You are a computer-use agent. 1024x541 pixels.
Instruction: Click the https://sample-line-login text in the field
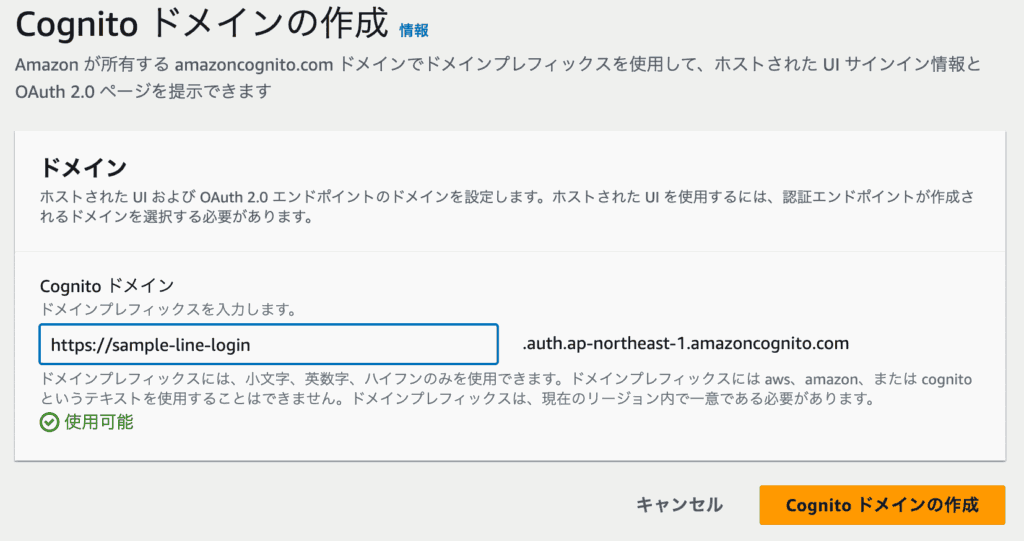pos(150,345)
